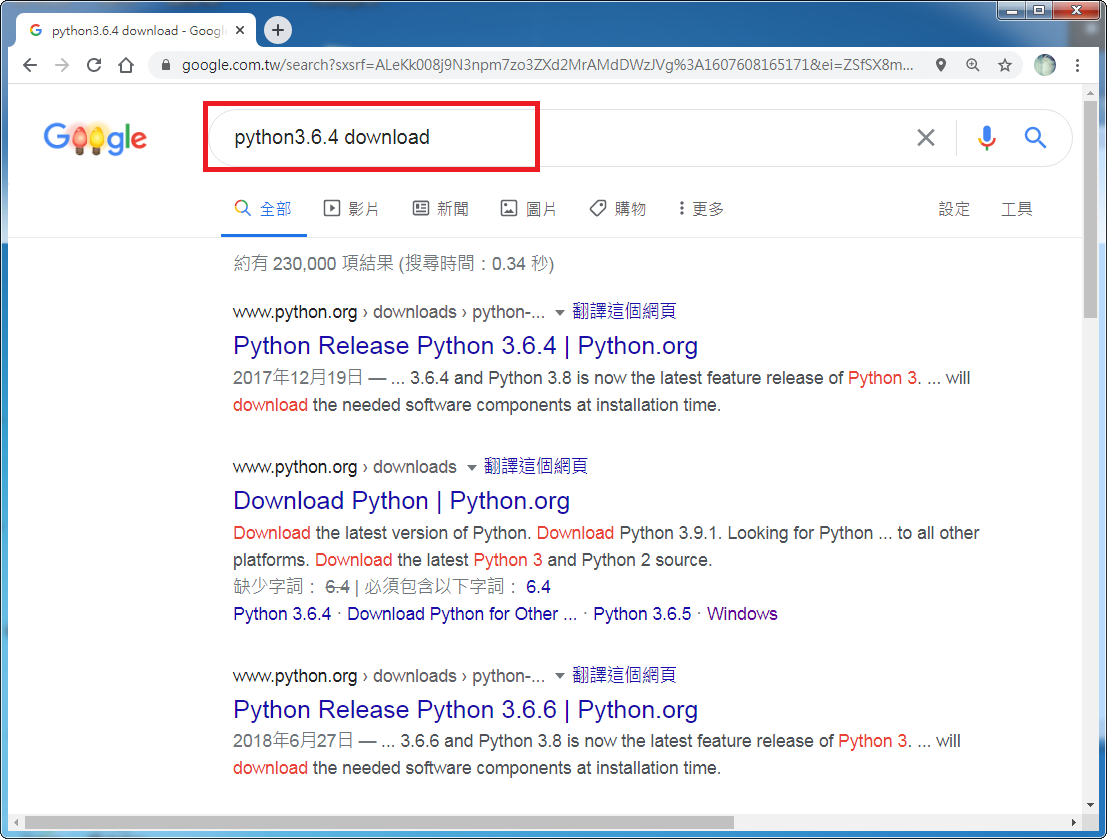Open the Python Release Python 3.6.6 result
This screenshot has height=839, width=1107.
(465, 709)
